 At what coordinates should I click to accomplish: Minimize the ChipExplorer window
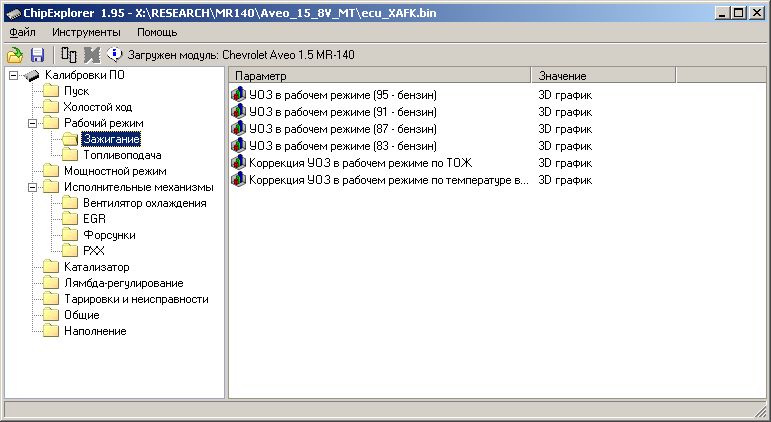coord(722,13)
